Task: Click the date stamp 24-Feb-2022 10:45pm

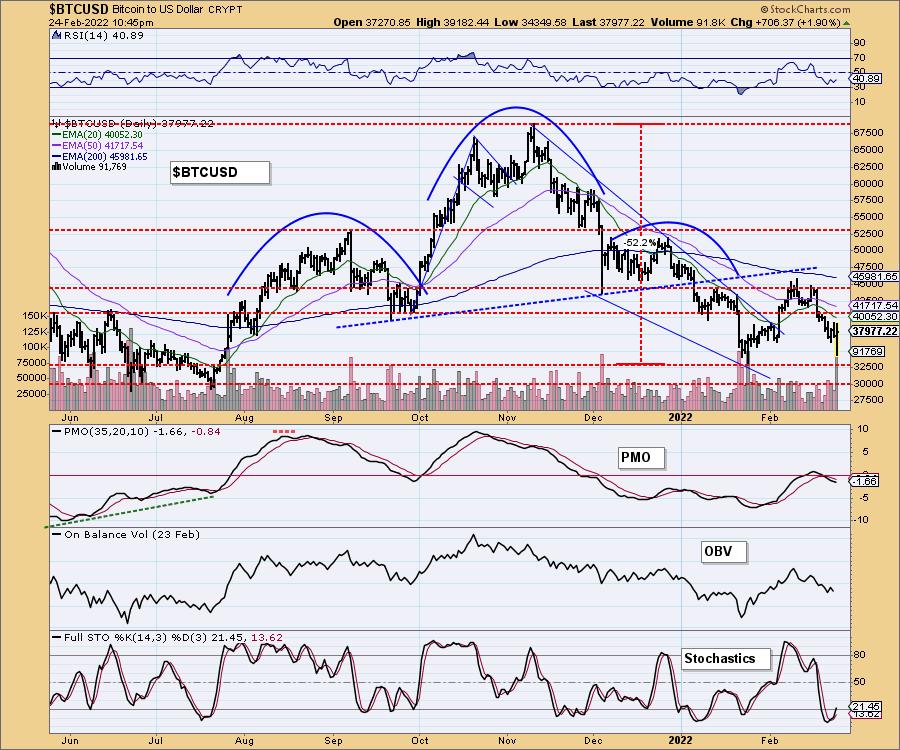Action: 101,23
